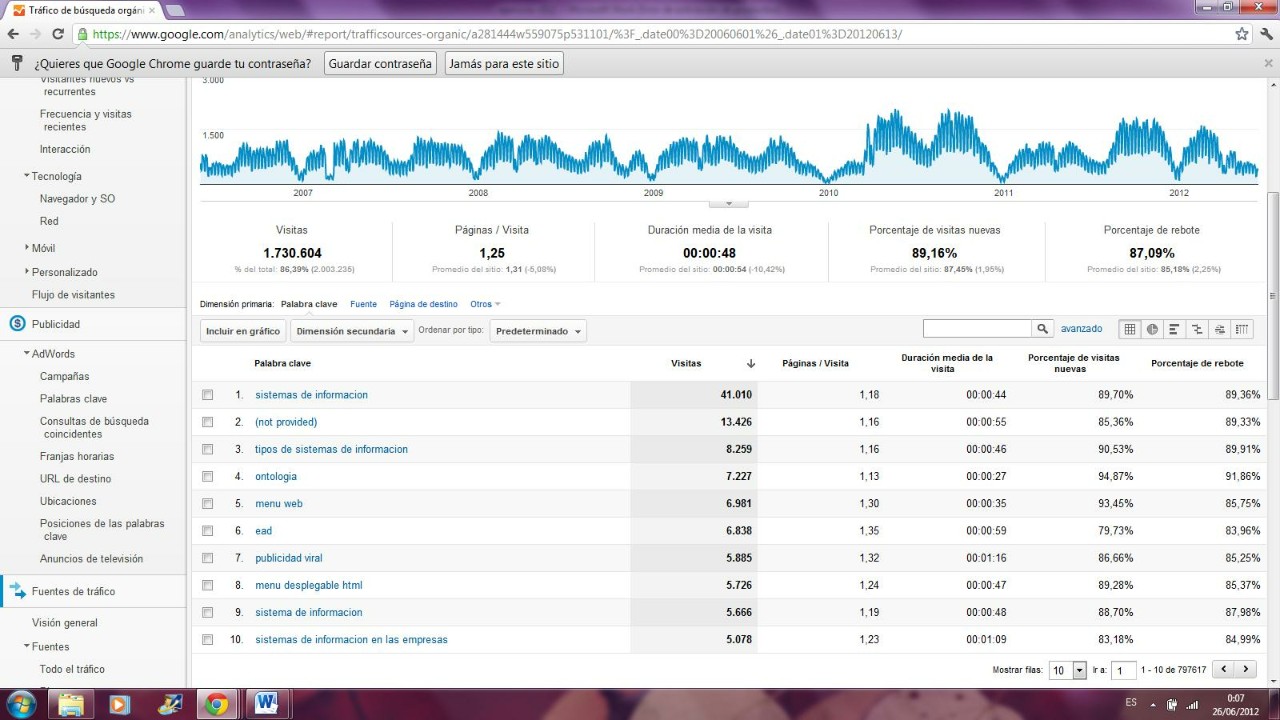The width and height of the screenshot is (1280, 720).
Task: Click the keyword filter search text field
Action: point(977,329)
